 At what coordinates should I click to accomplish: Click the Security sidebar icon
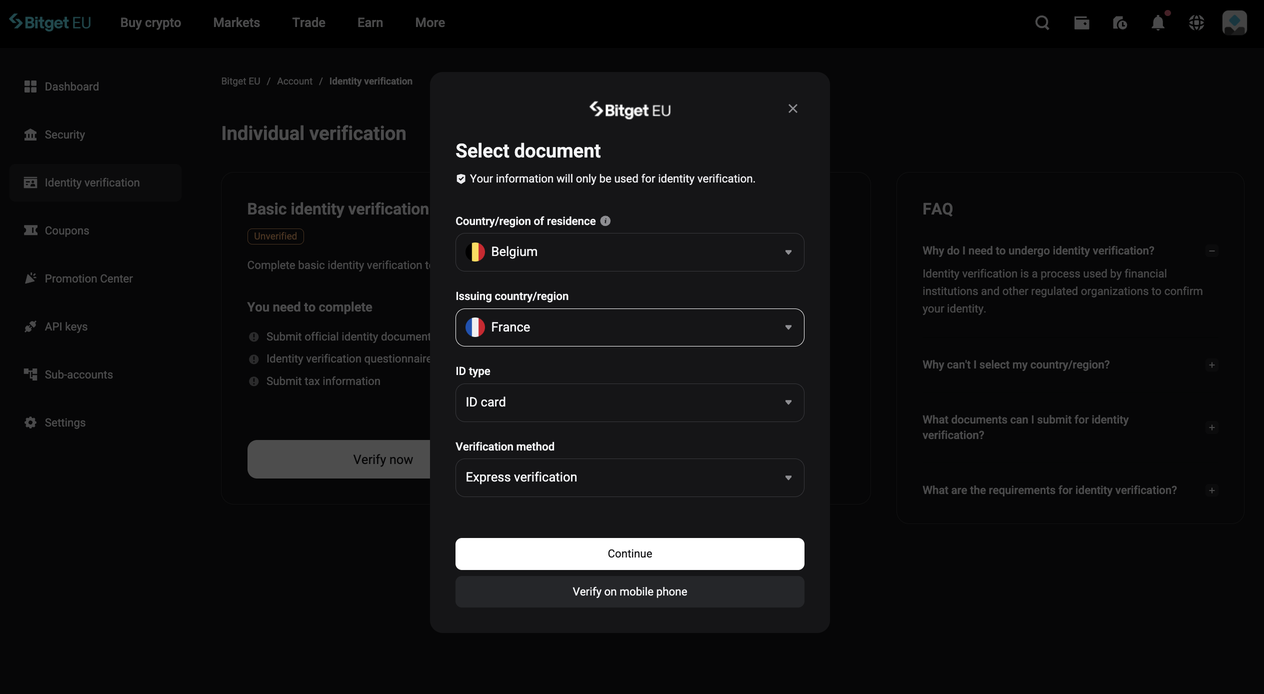(x=30, y=135)
